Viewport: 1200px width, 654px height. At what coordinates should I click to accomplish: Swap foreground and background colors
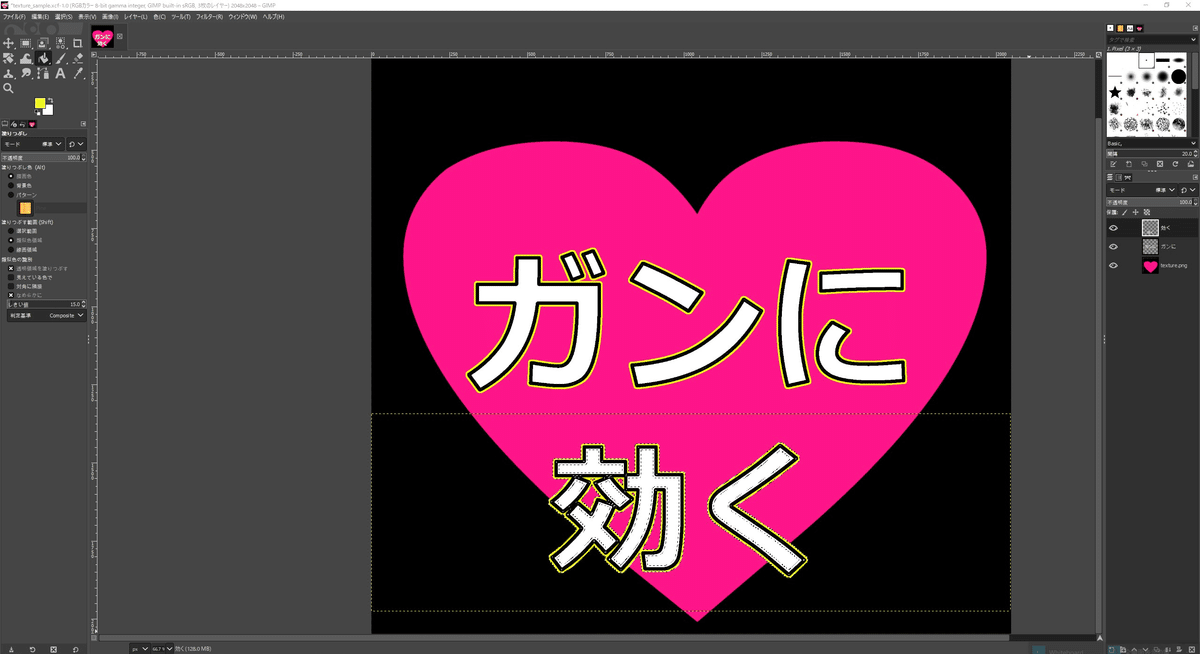[50, 100]
